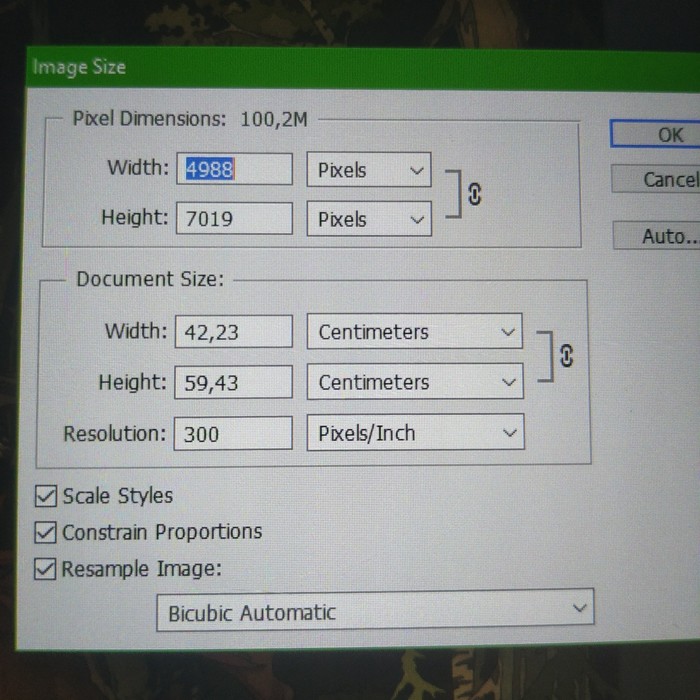Disable Constrain Proportions checkbox
This screenshot has width=700, height=700.
[46, 532]
